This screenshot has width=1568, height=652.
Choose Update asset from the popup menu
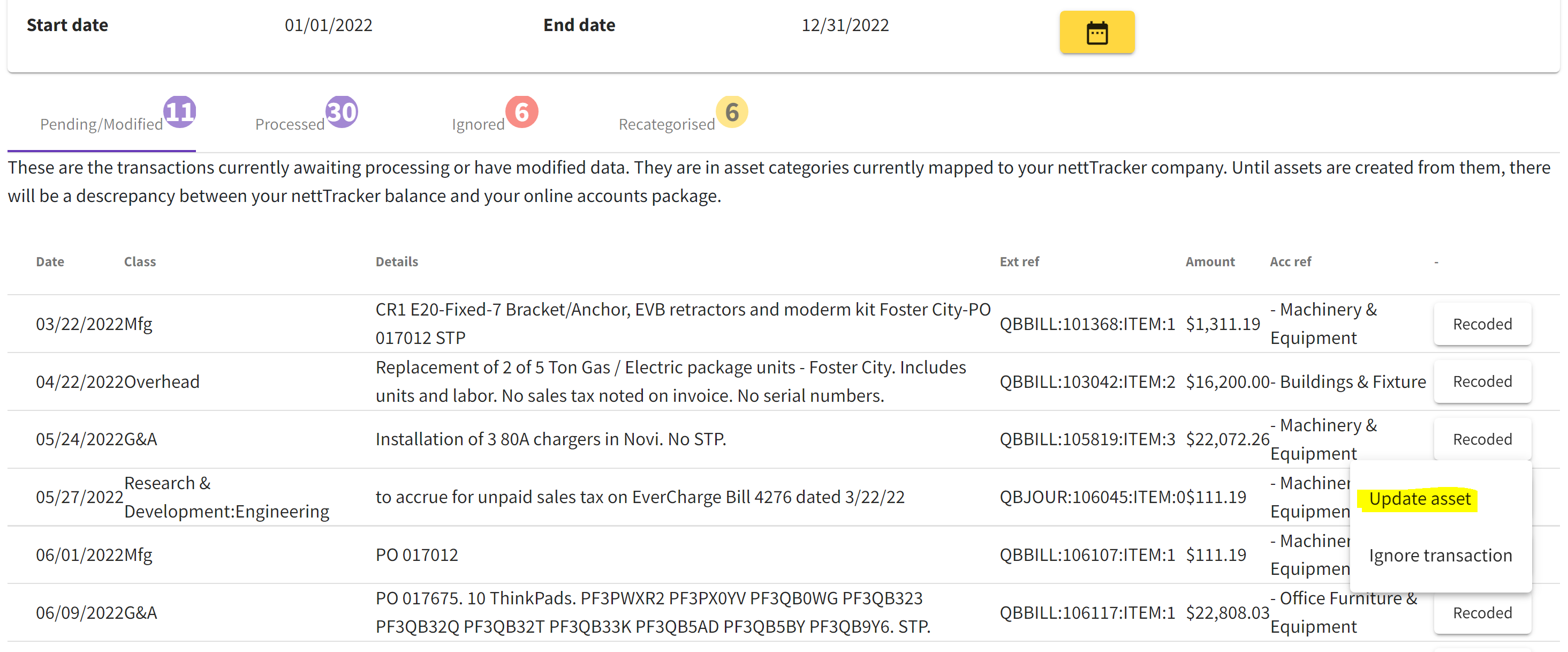point(1420,499)
